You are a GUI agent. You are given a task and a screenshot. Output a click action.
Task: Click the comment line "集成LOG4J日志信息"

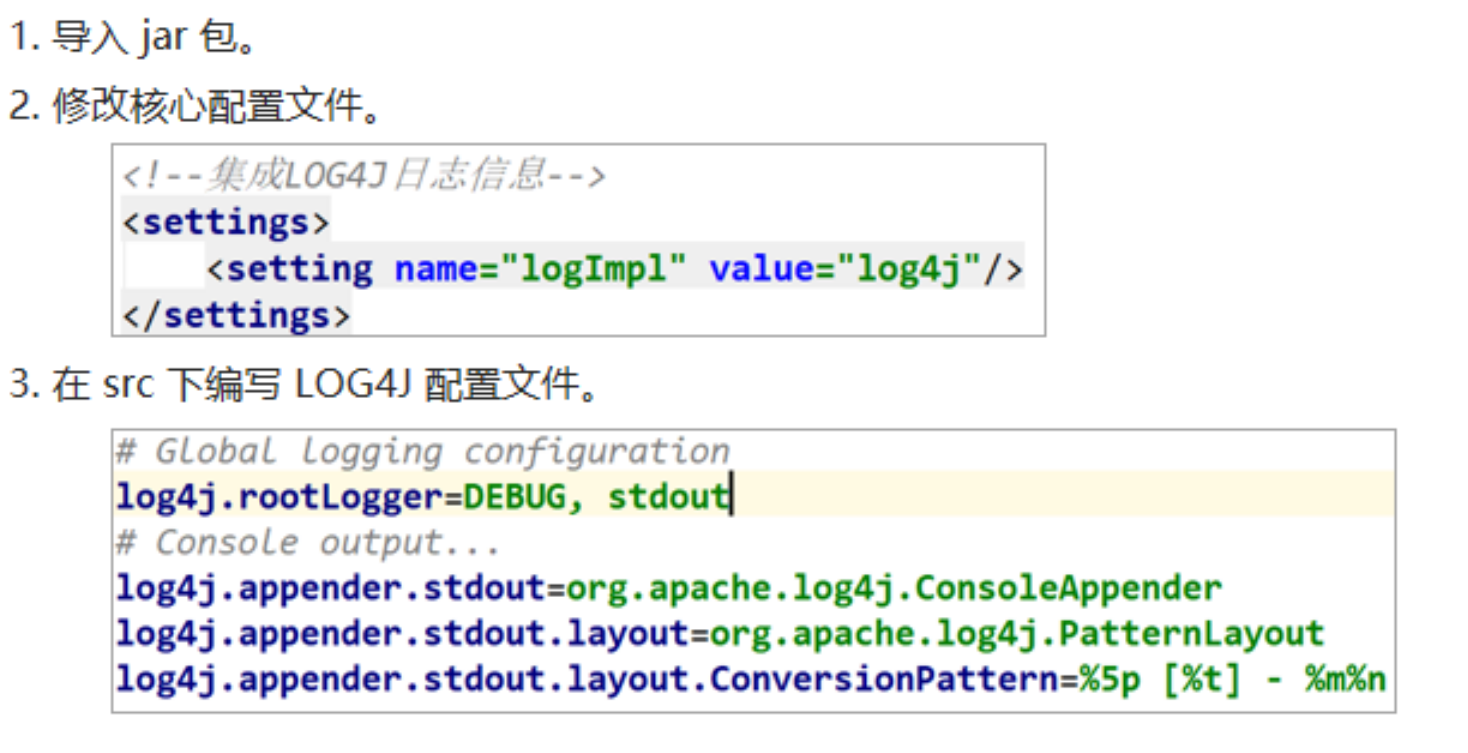(364, 176)
